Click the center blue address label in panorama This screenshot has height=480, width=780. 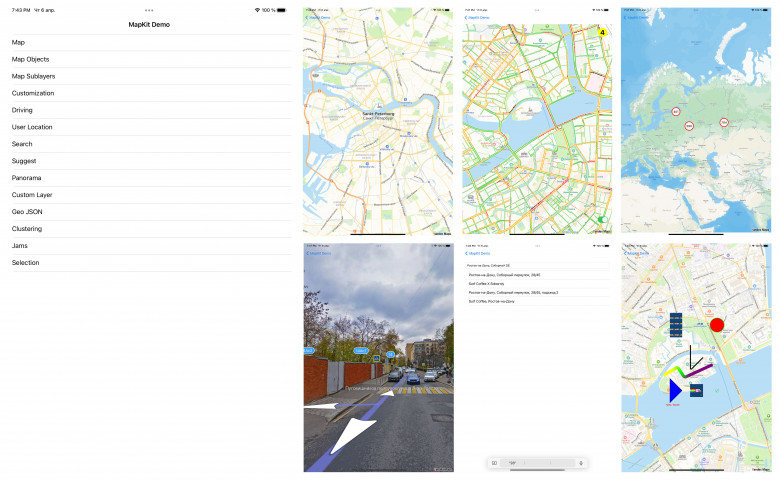coord(361,351)
